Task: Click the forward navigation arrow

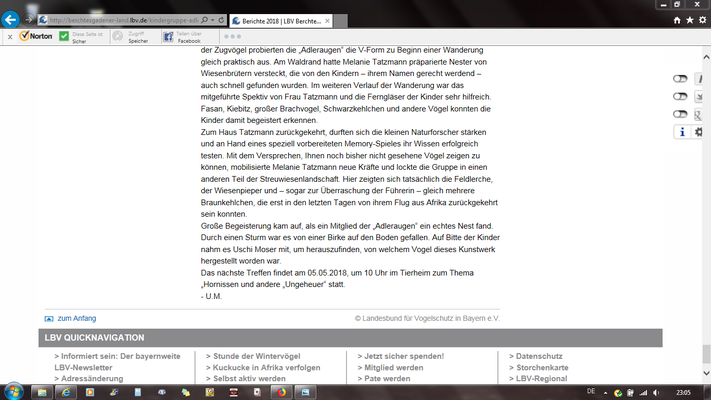Action: pyautogui.click(x=29, y=20)
